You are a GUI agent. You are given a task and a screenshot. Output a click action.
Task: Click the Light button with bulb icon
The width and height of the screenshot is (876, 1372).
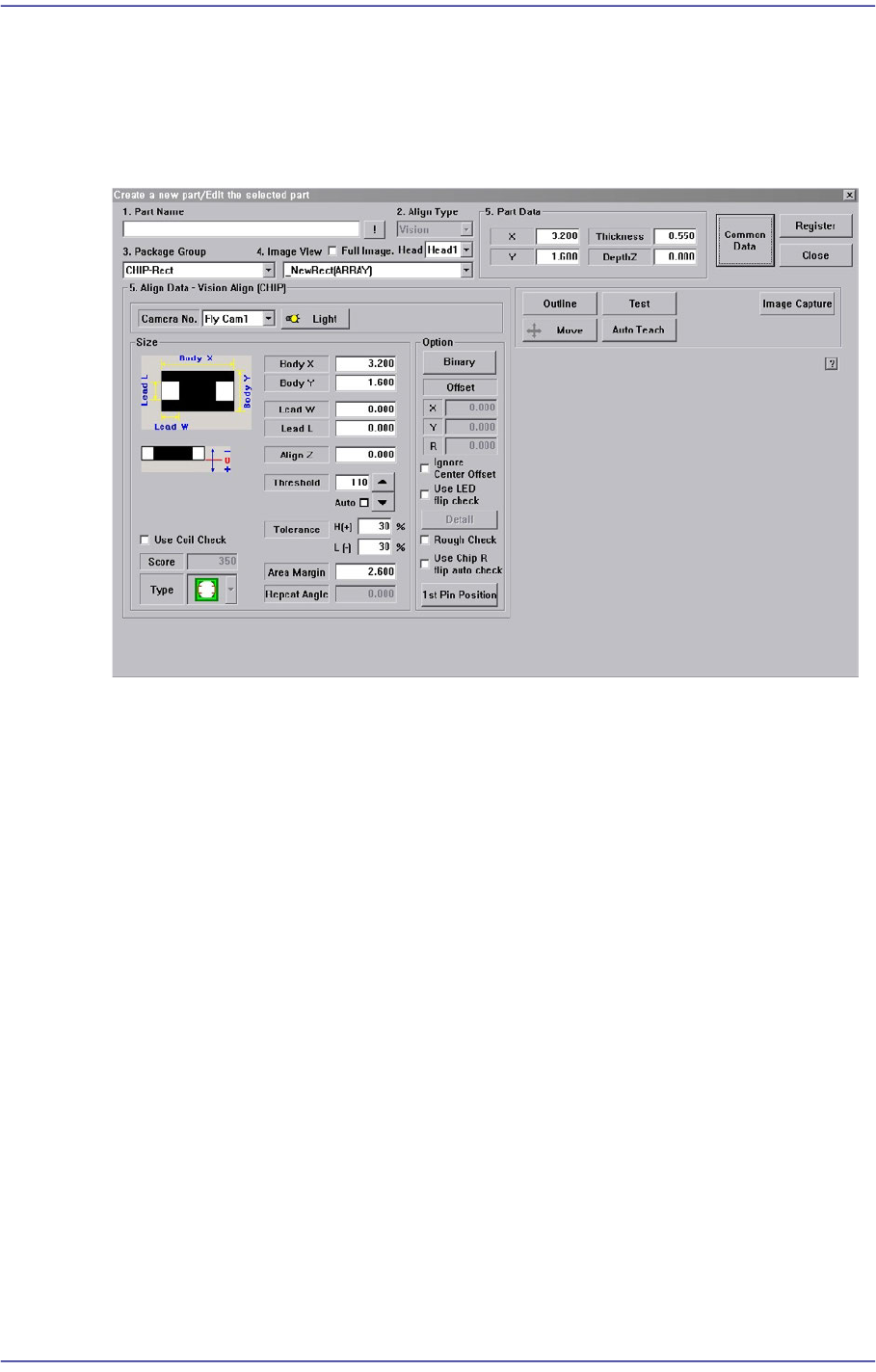pyautogui.click(x=314, y=319)
